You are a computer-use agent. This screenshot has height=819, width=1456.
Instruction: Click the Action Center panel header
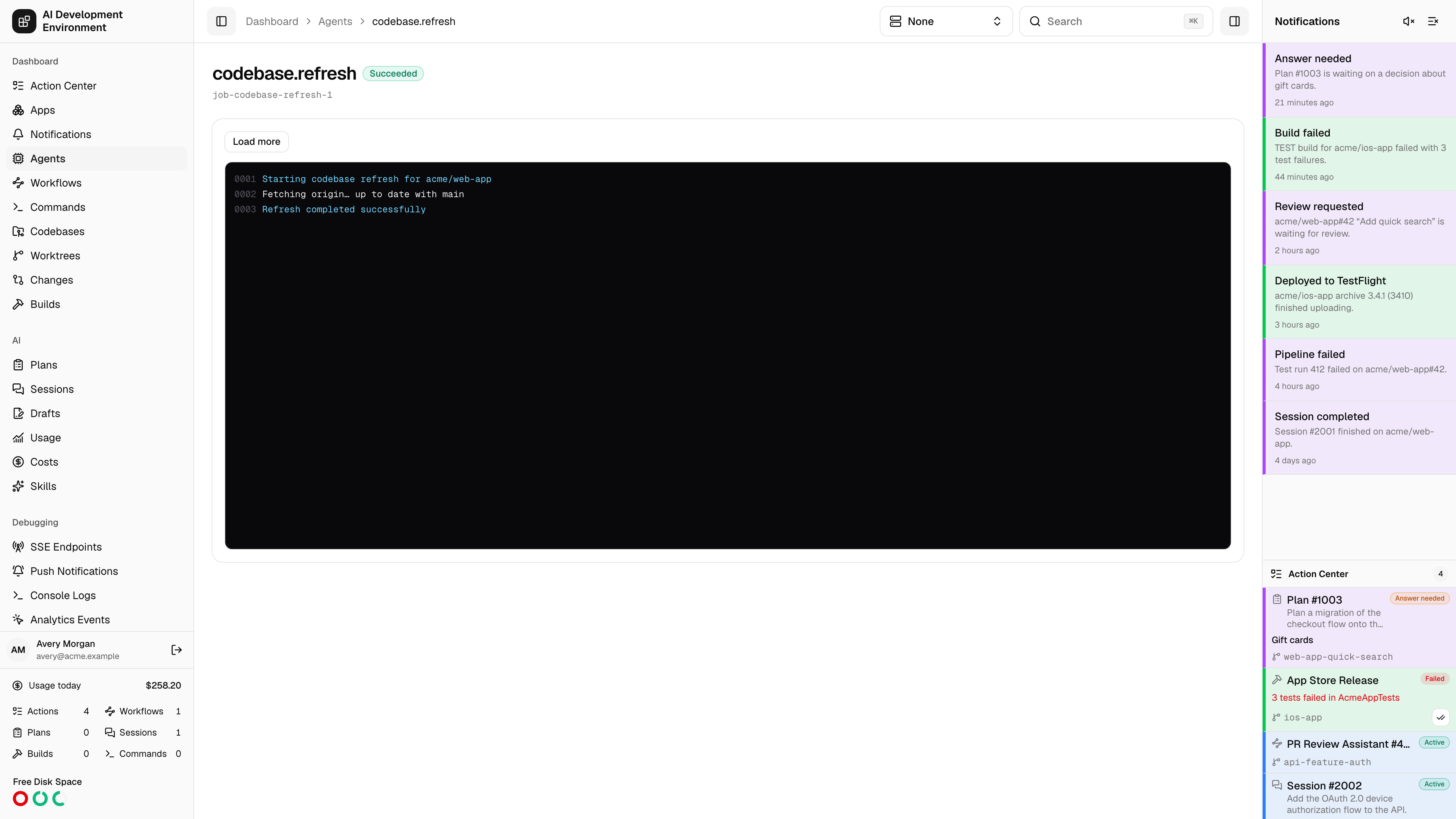pyautogui.click(x=1359, y=574)
